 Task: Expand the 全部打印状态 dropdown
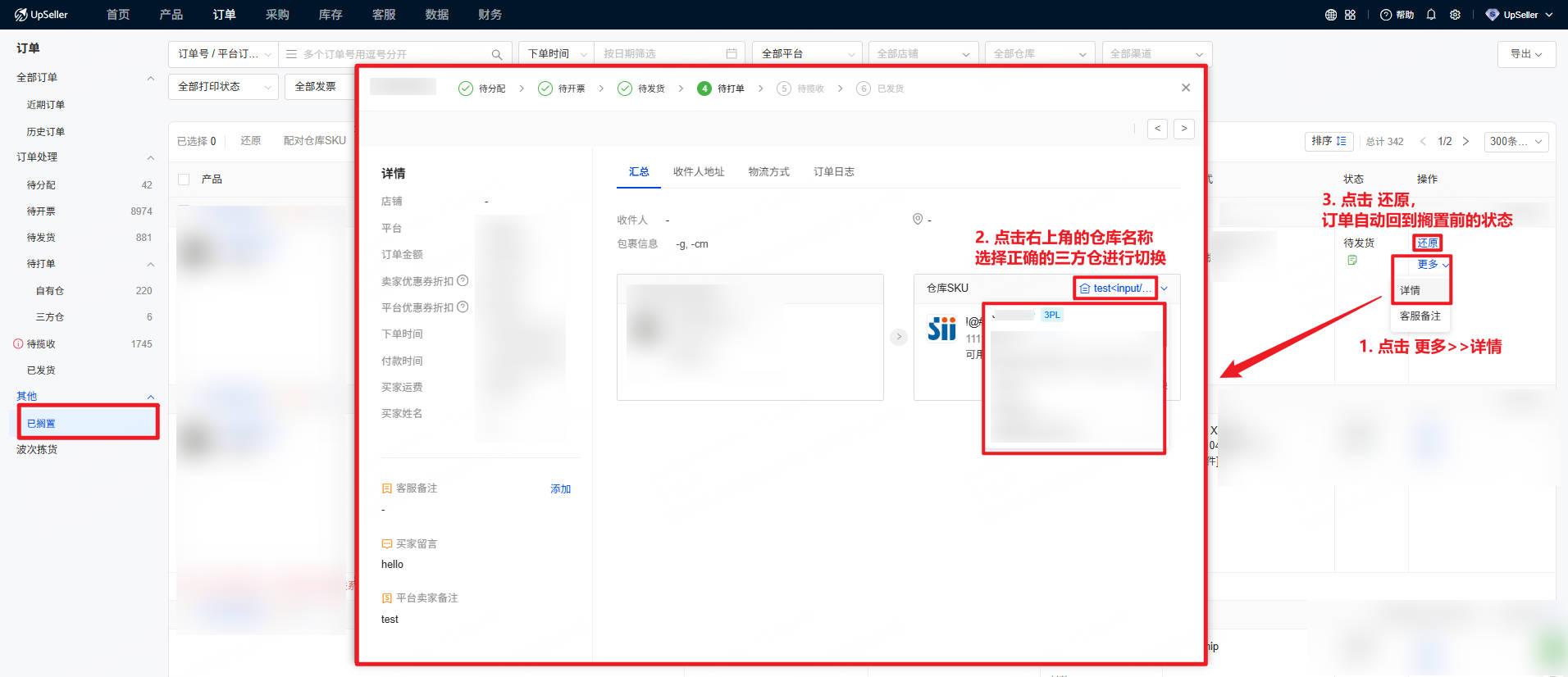[x=224, y=87]
